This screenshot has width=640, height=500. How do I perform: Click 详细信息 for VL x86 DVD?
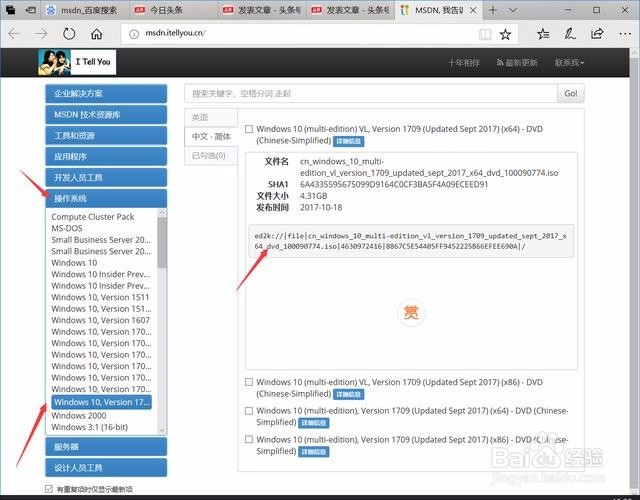(349, 394)
